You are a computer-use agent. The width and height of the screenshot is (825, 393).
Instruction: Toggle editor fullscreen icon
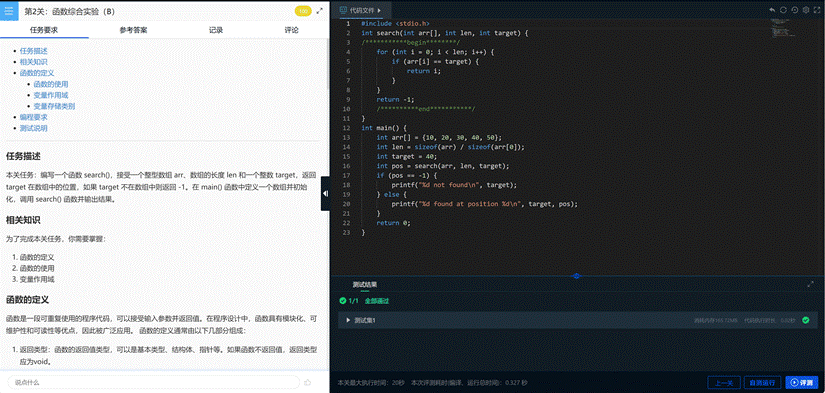[817, 10]
